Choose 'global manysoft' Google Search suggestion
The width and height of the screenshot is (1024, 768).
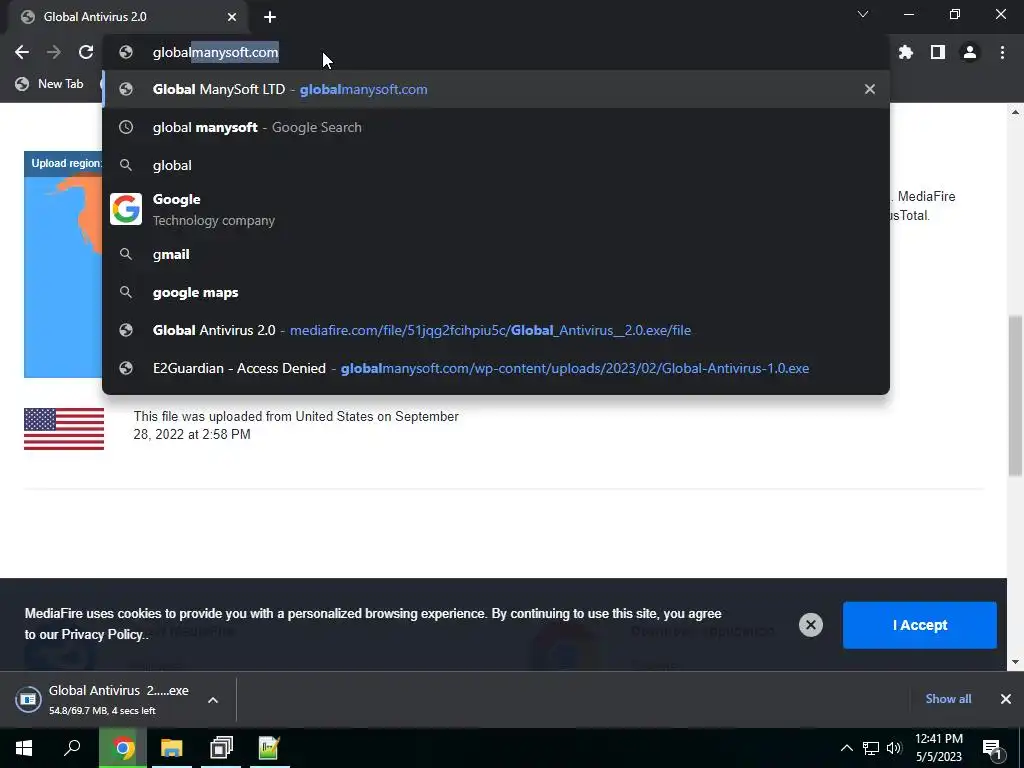496,127
